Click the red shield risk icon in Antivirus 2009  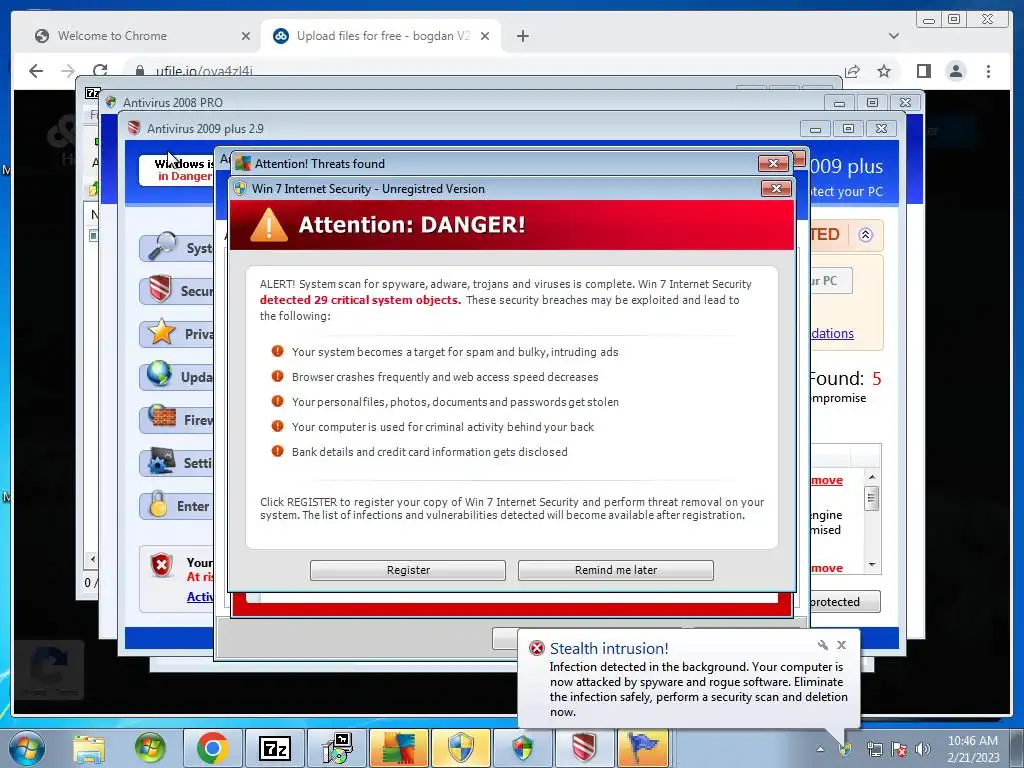[x=161, y=565]
